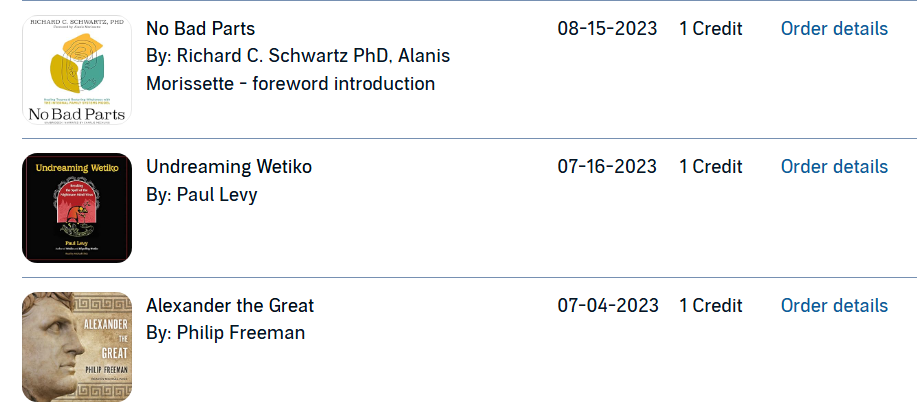Open the No Bad Parts title
Viewport: 917px width, 411px height.
click(200, 28)
